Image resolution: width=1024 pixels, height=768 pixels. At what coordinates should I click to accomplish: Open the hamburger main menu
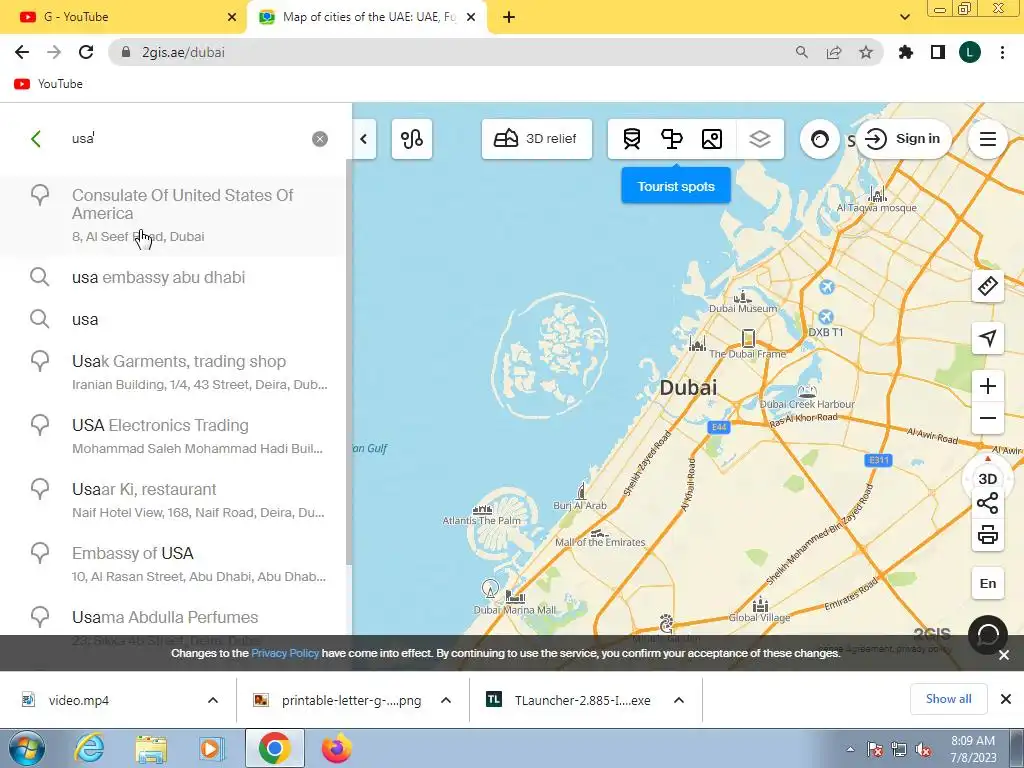[x=987, y=138]
